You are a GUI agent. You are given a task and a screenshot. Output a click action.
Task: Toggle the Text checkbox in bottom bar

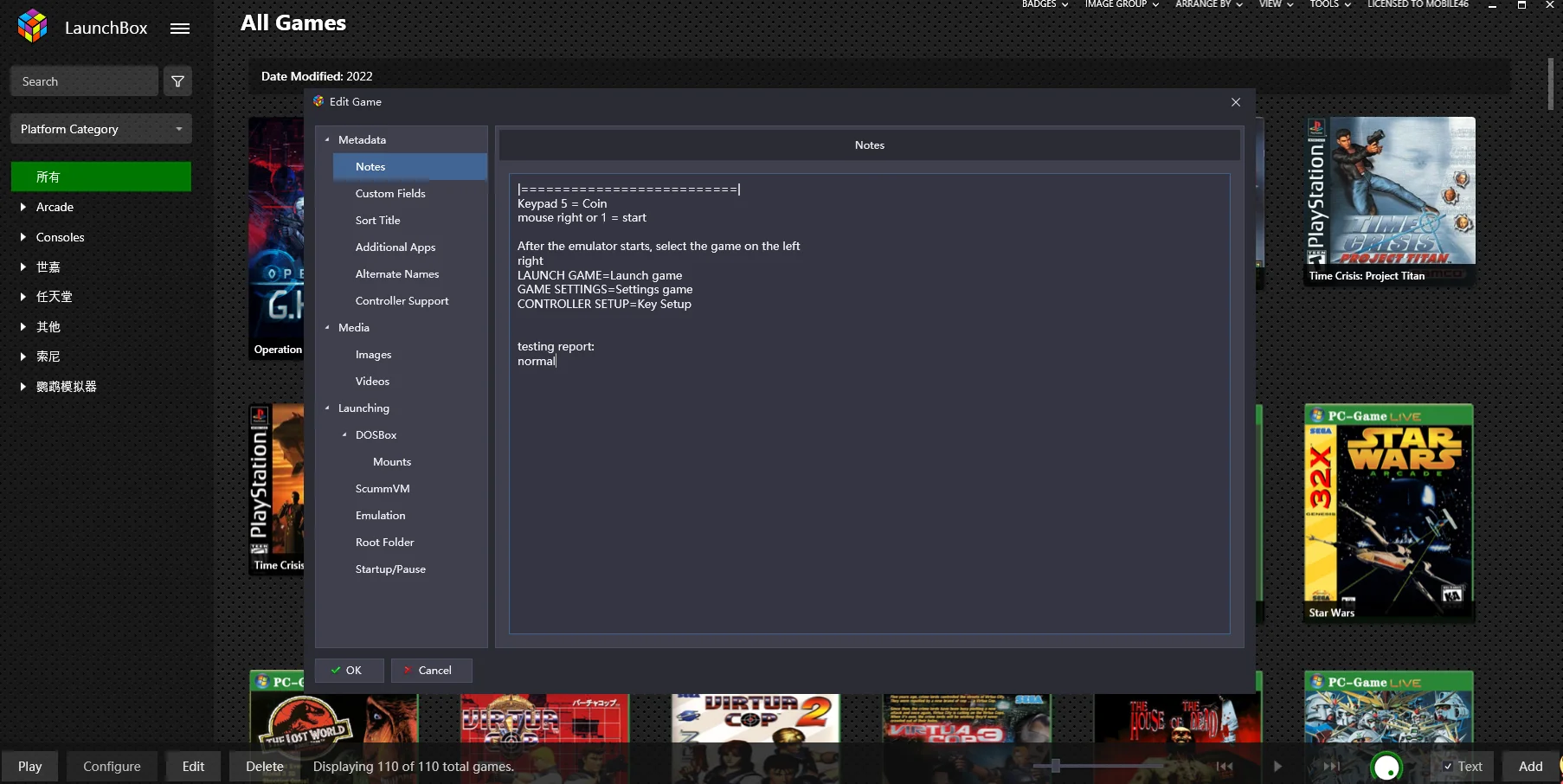1448,767
